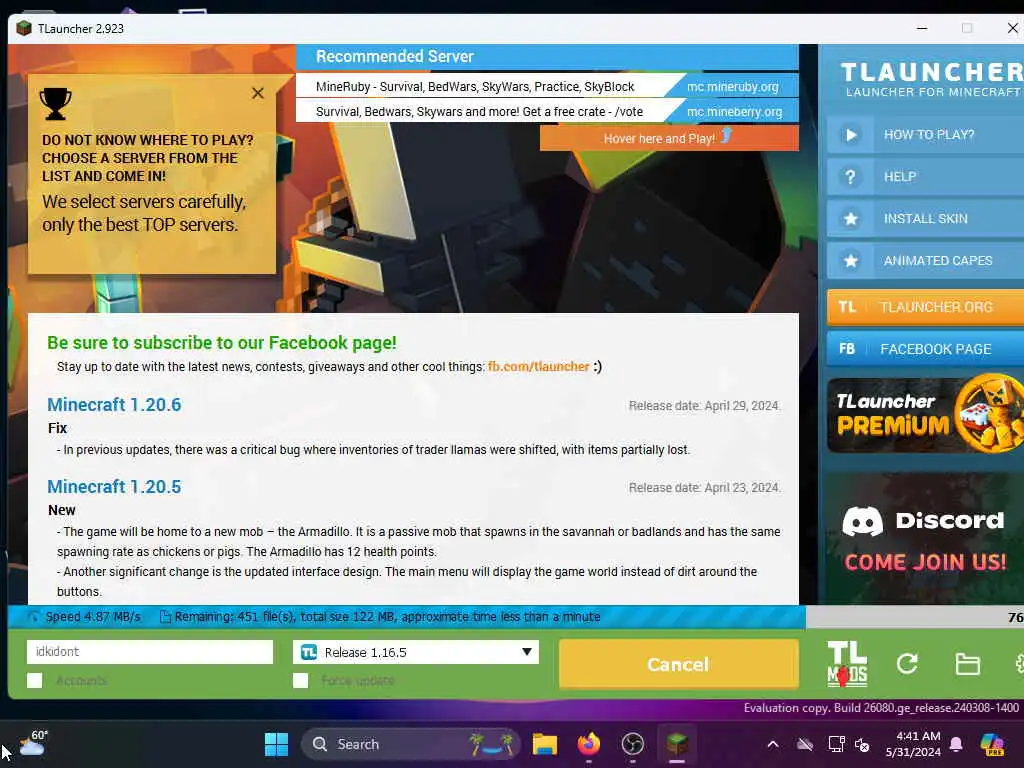
Task: Click the network display tray icon
Action: [x=836, y=744]
